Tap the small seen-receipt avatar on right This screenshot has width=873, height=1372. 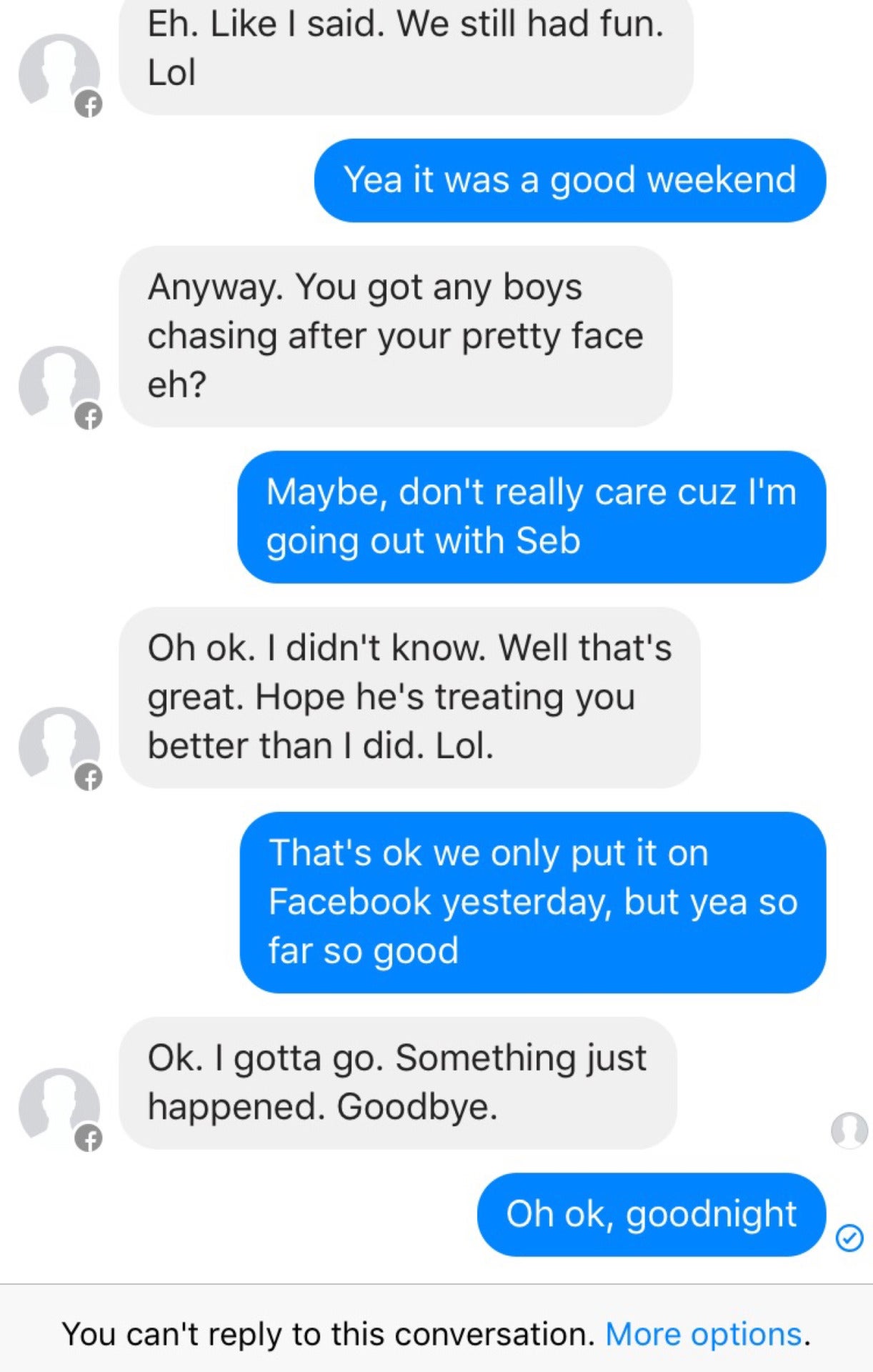tap(849, 1130)
